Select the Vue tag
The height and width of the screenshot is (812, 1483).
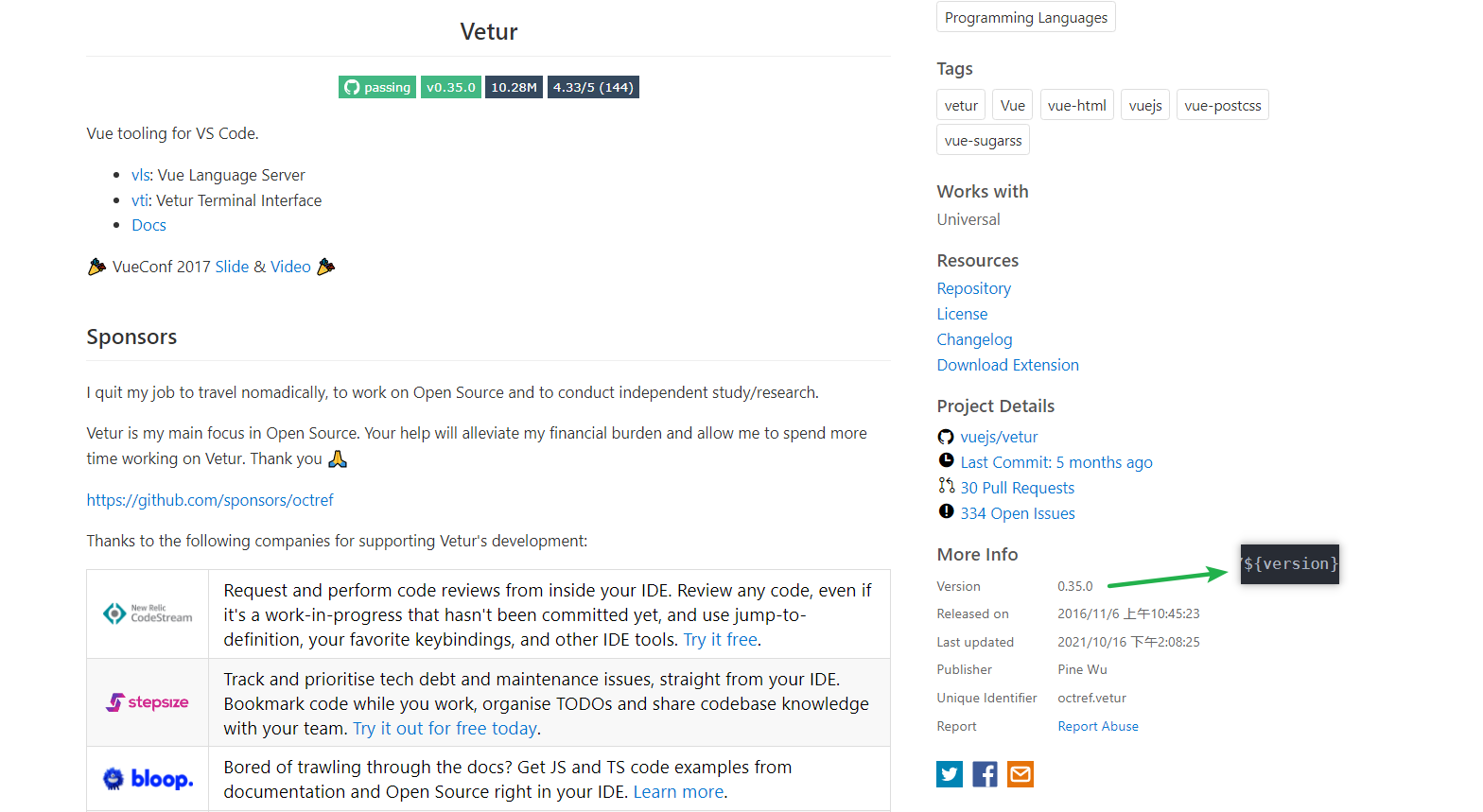1013,105
